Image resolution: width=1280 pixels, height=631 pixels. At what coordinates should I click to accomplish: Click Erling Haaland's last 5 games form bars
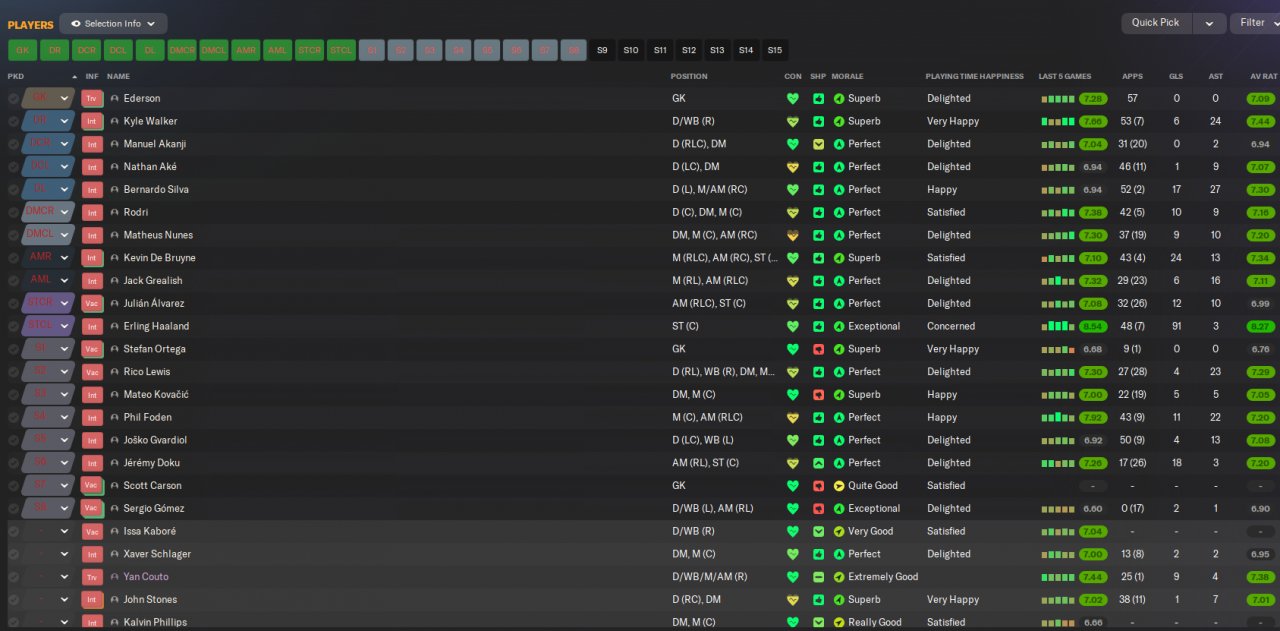click(x=1058, y=326)
